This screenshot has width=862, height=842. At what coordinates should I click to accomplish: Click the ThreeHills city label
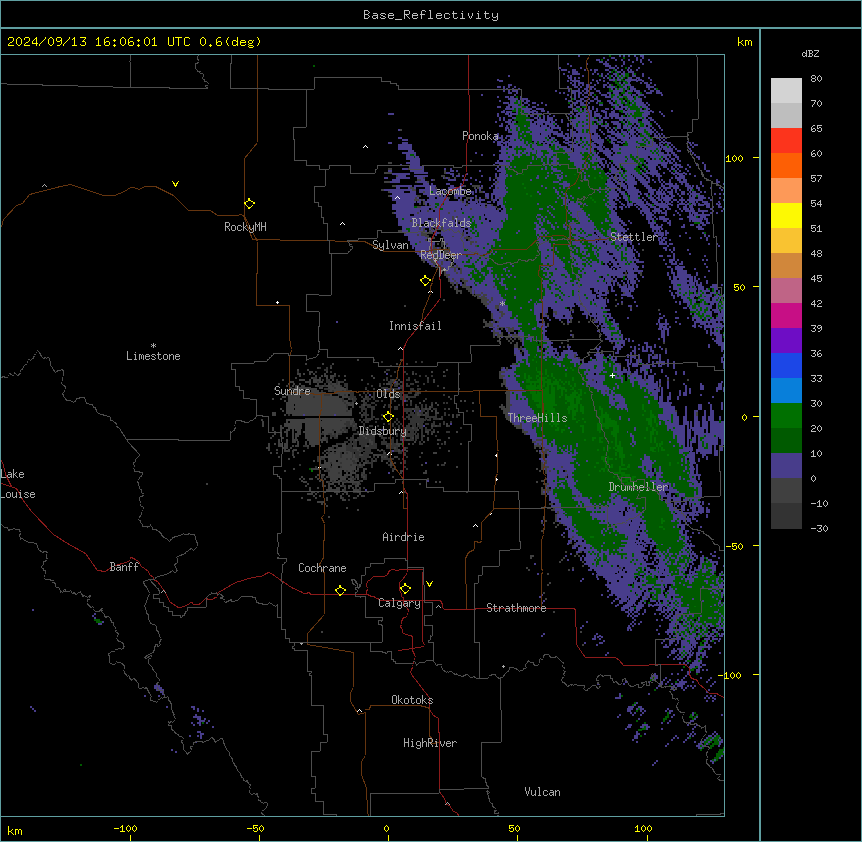point(537,418)
